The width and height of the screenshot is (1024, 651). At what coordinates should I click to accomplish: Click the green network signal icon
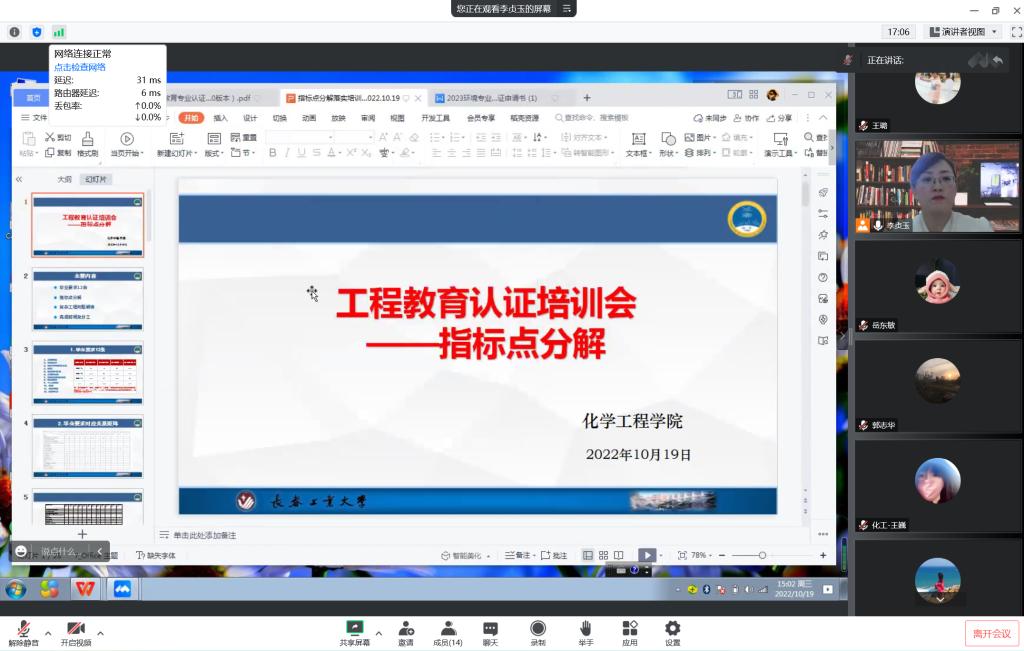(x=59, y=32)
